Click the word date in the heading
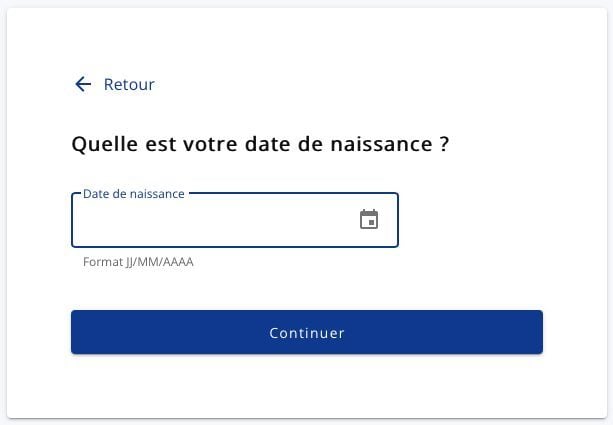Image resolution: width=613 pixels, height=425 pixels. [268, 144]
